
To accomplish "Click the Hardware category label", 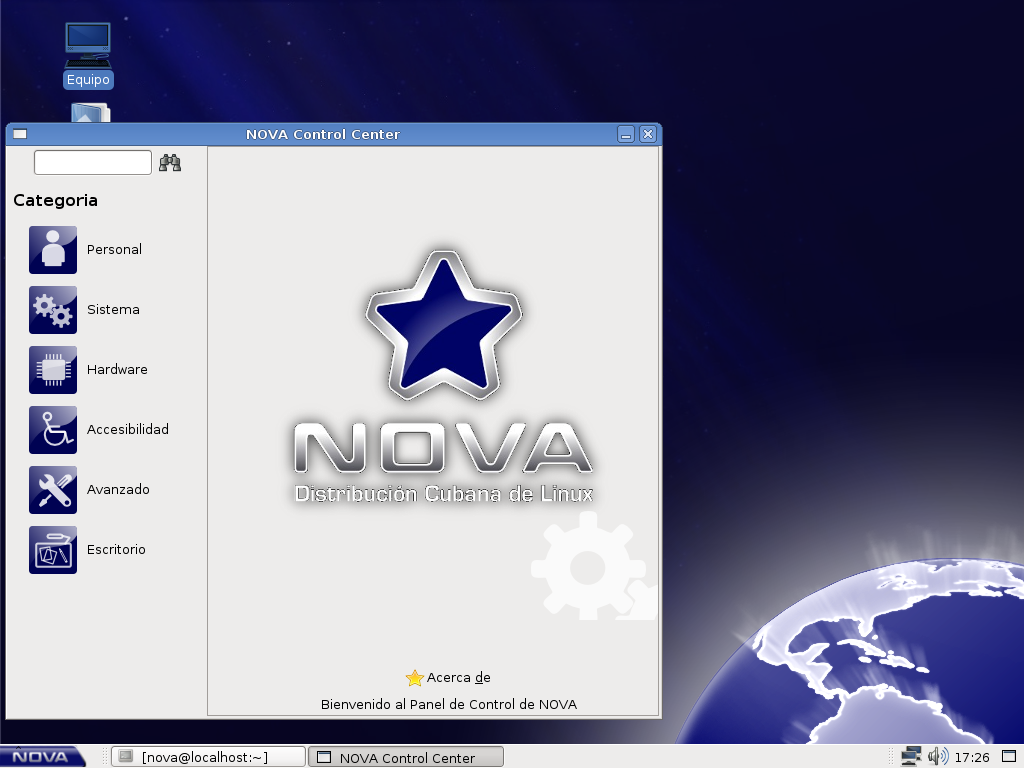I will [x=117, y=370].
